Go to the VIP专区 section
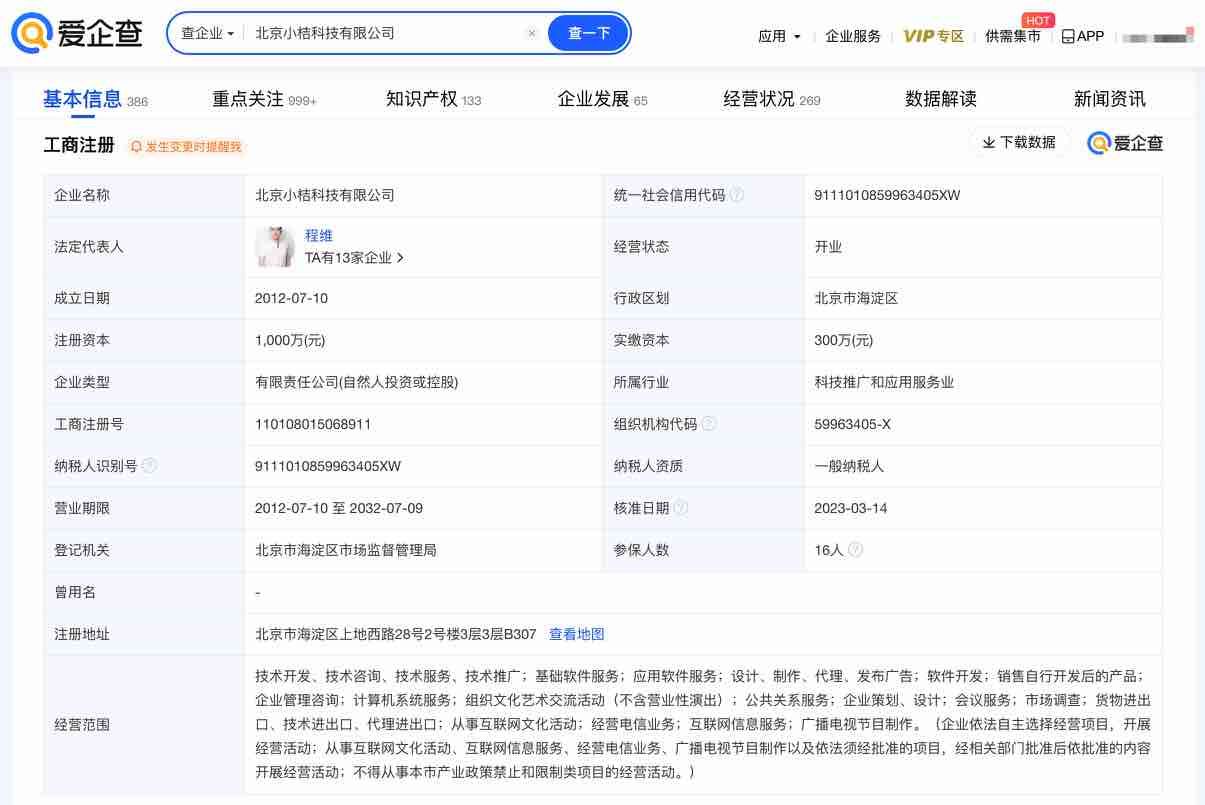Image resolution: width=1205 pixels, height=805 pixels. click(933, 36)
